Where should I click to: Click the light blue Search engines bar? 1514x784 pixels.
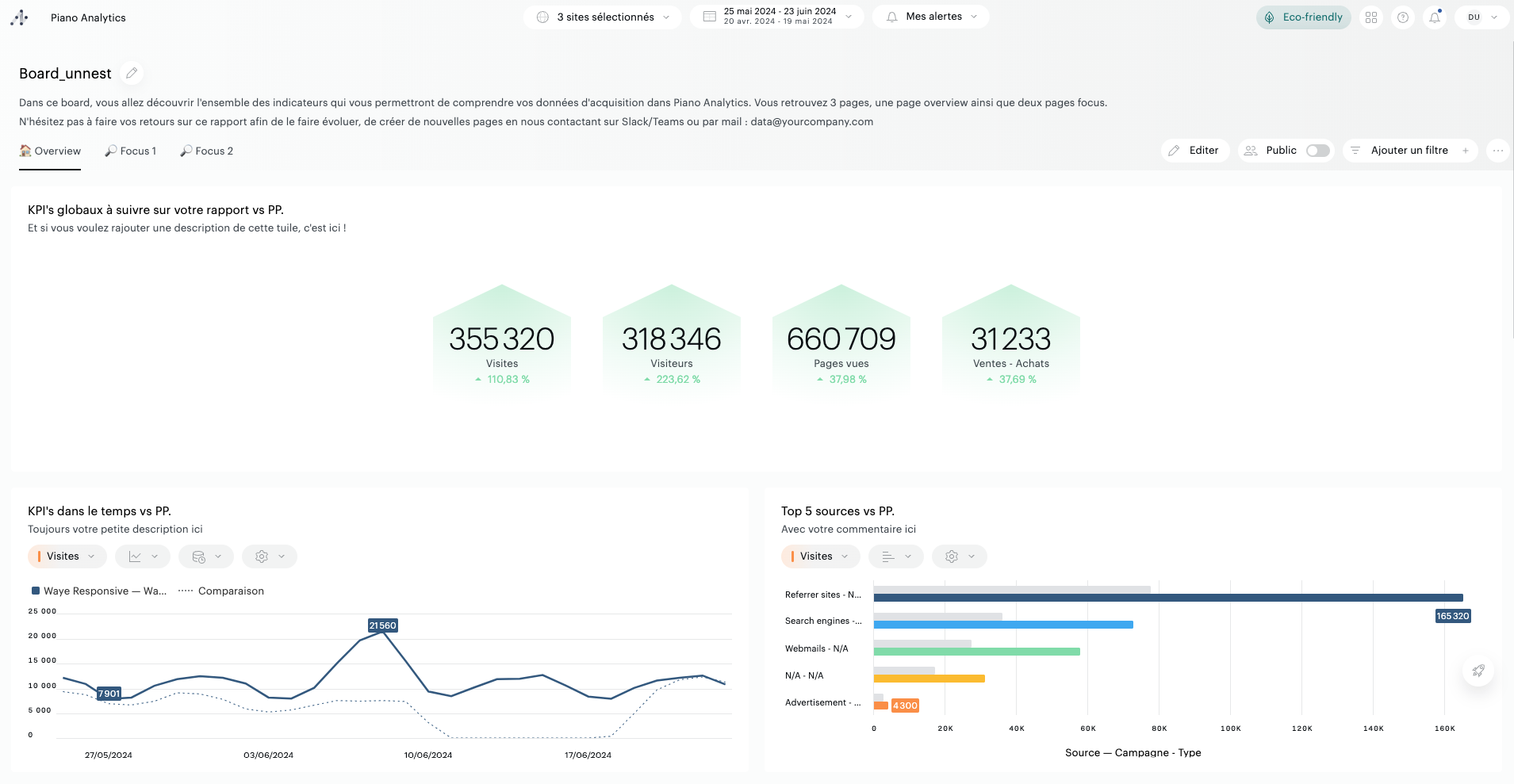tap(1003, 625)
